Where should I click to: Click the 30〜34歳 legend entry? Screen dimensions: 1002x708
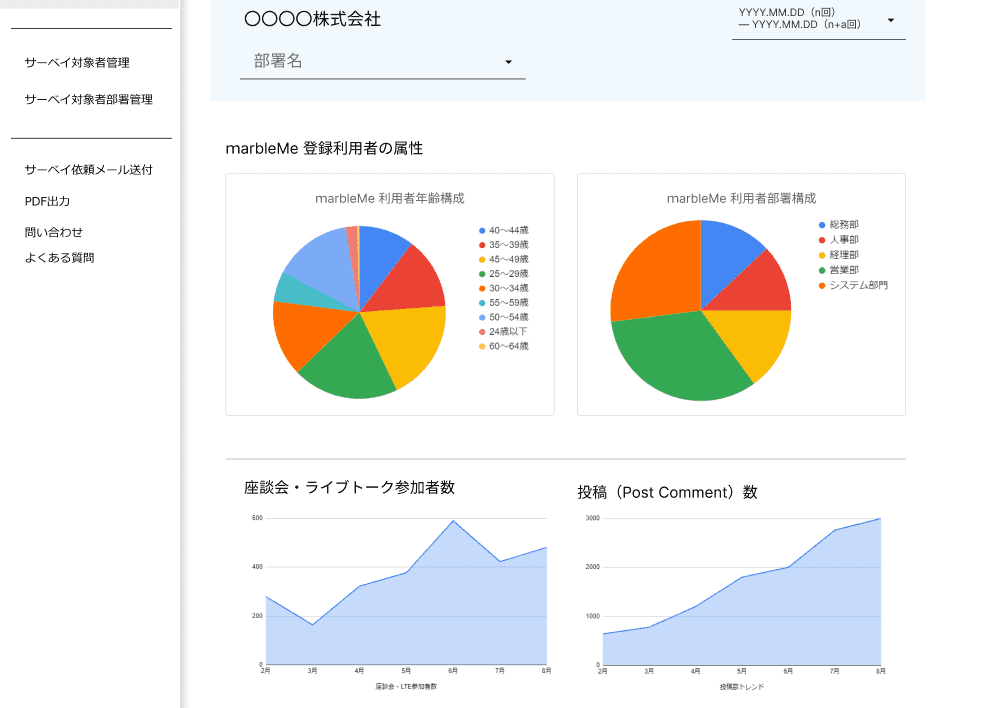504,288
